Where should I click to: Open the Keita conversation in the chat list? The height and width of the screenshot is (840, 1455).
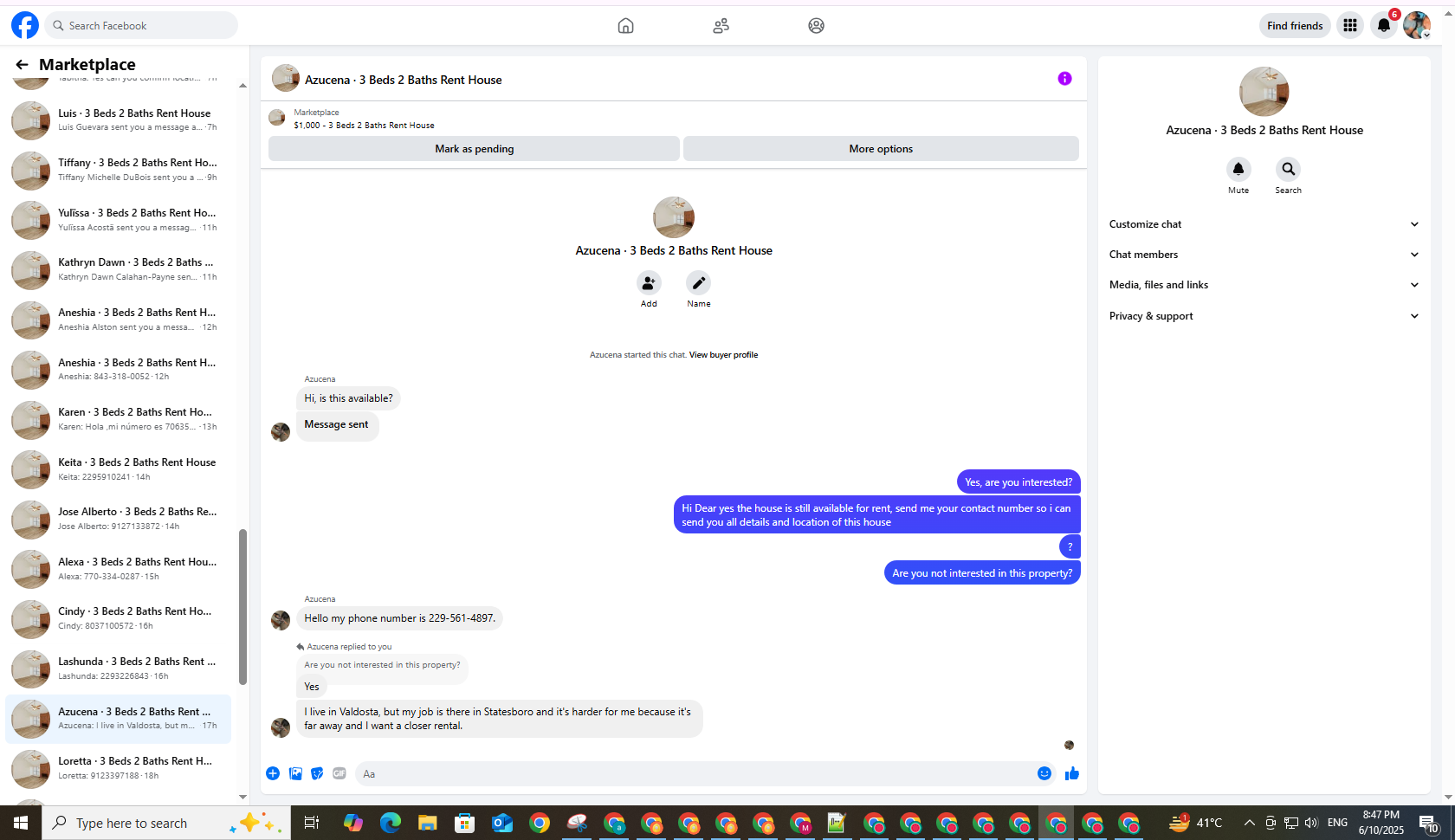pos(119,469)
